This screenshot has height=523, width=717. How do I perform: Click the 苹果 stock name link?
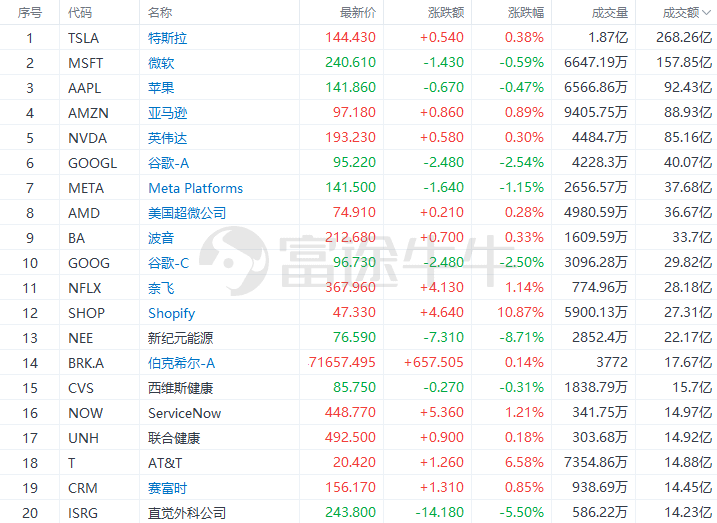[x=161, y=88]
